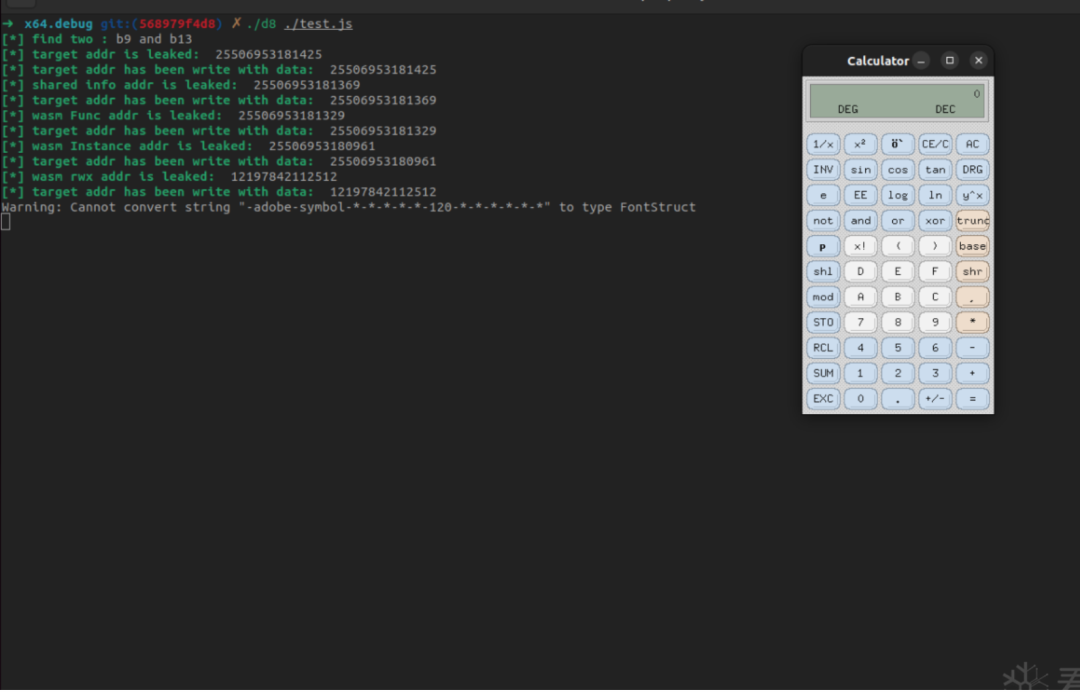
Task: Click the decimal point key
Action: [x=897, y=399]
